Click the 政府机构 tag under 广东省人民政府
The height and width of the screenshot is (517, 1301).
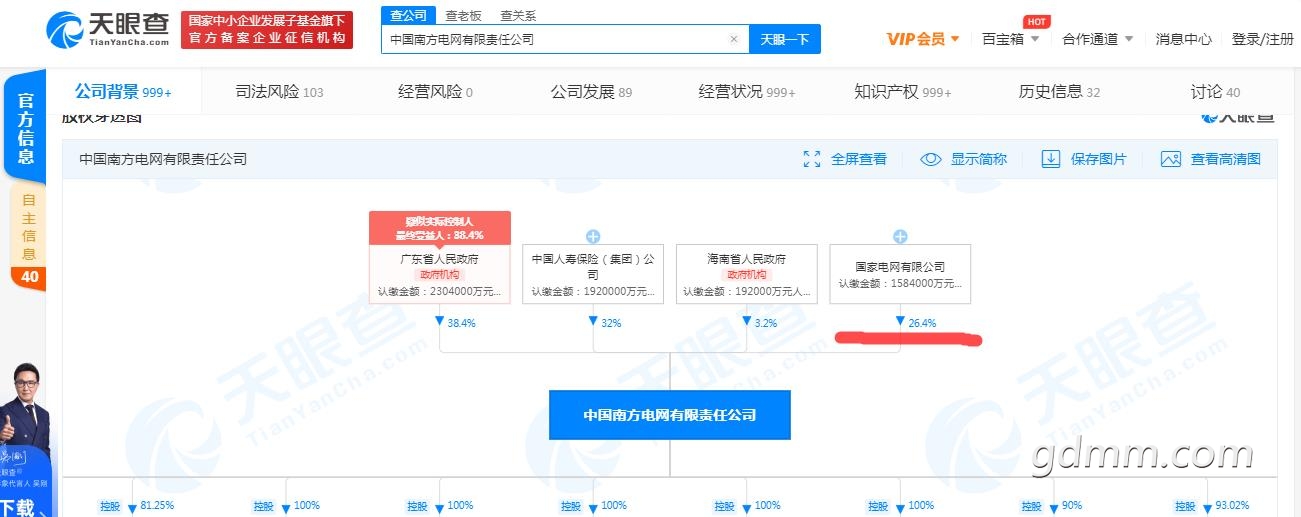pyautogui.click(x=440, y=275)
